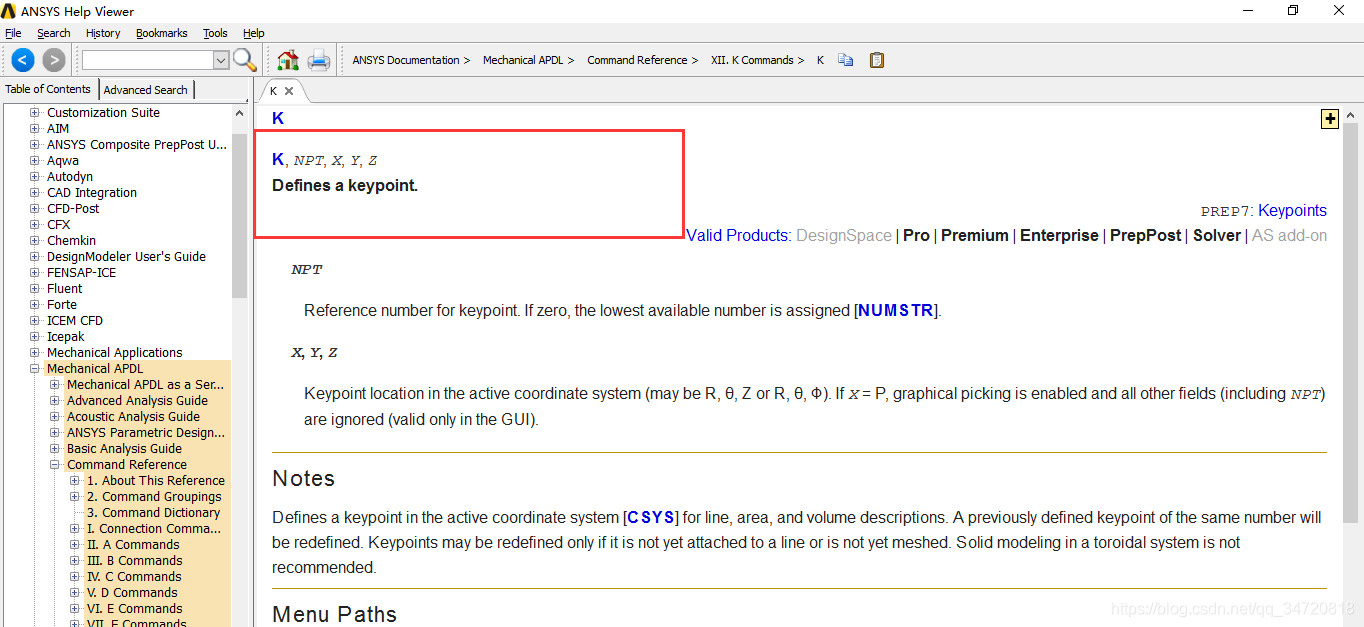Open the Tools menu
Image resolution: width=1364 pixels, height=627 pixels.
click(215, 33)
